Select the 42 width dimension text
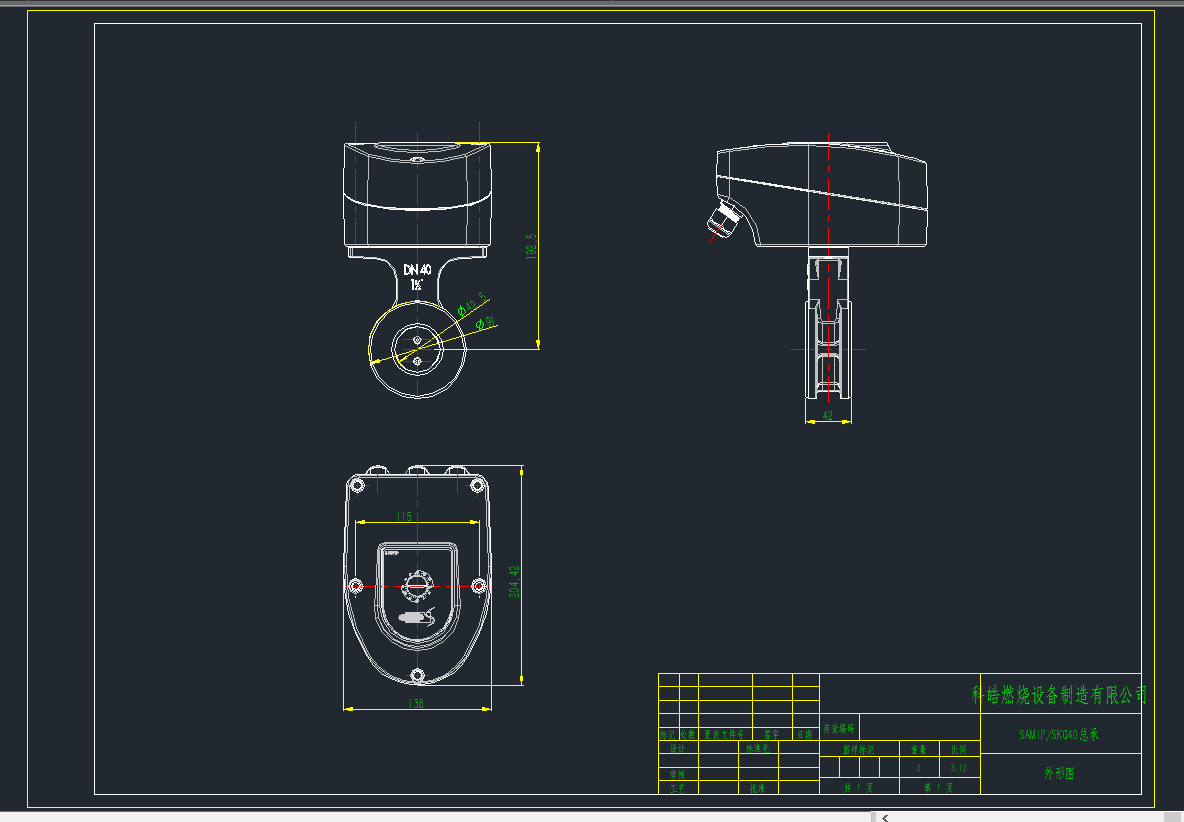Viewport: 1184px width, 822px height. pyautogui.click(x=828, y=415)
